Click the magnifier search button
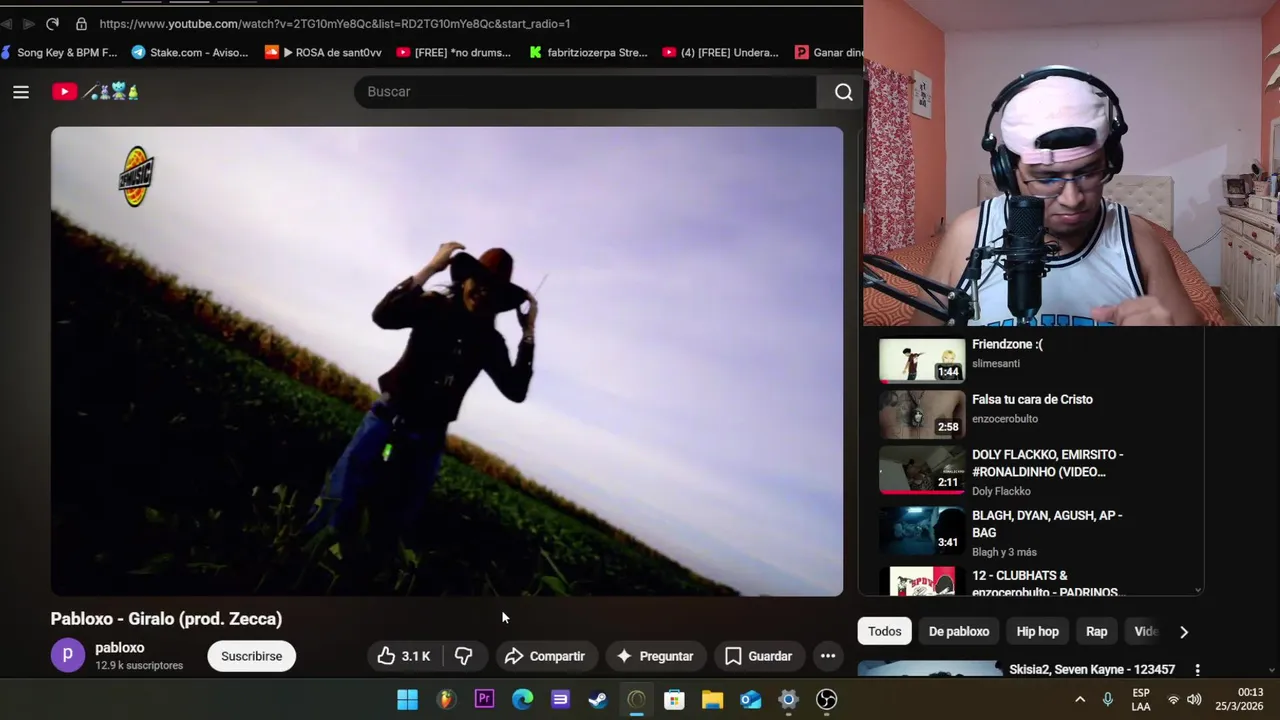 (843, 92)
